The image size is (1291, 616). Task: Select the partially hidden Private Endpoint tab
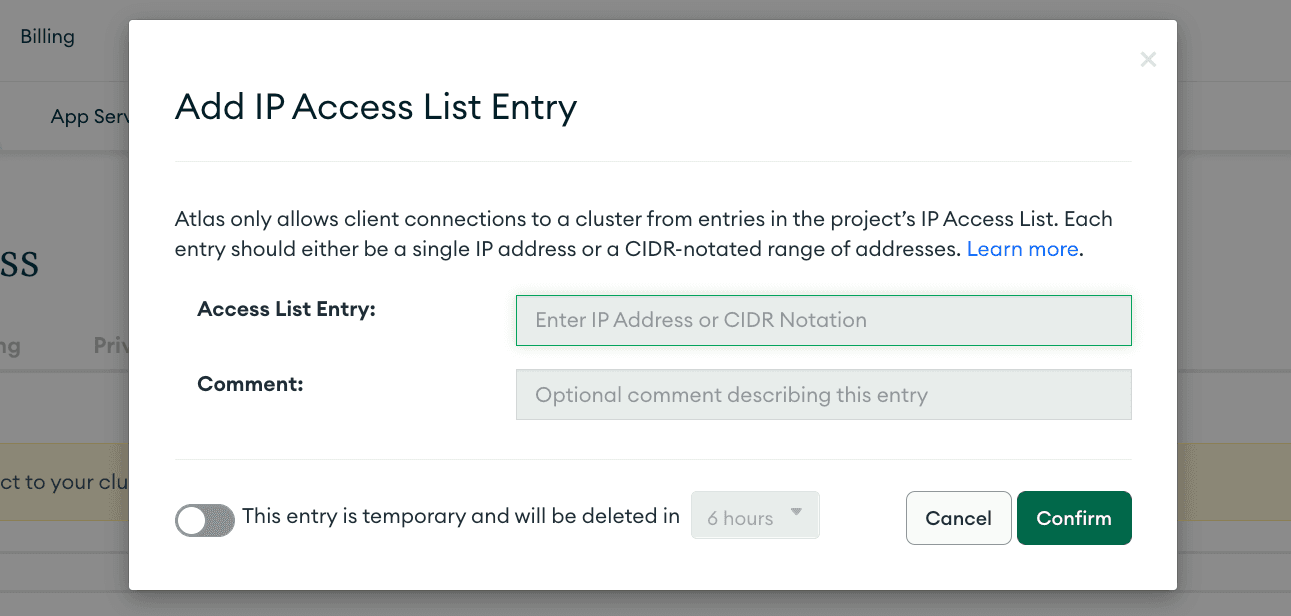111,346
